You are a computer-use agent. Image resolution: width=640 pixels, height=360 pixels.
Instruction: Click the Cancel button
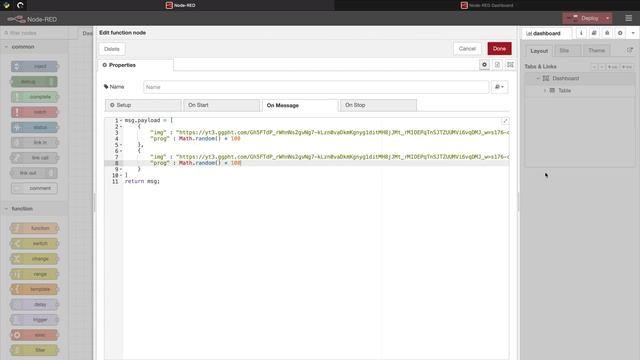[467, 49]
